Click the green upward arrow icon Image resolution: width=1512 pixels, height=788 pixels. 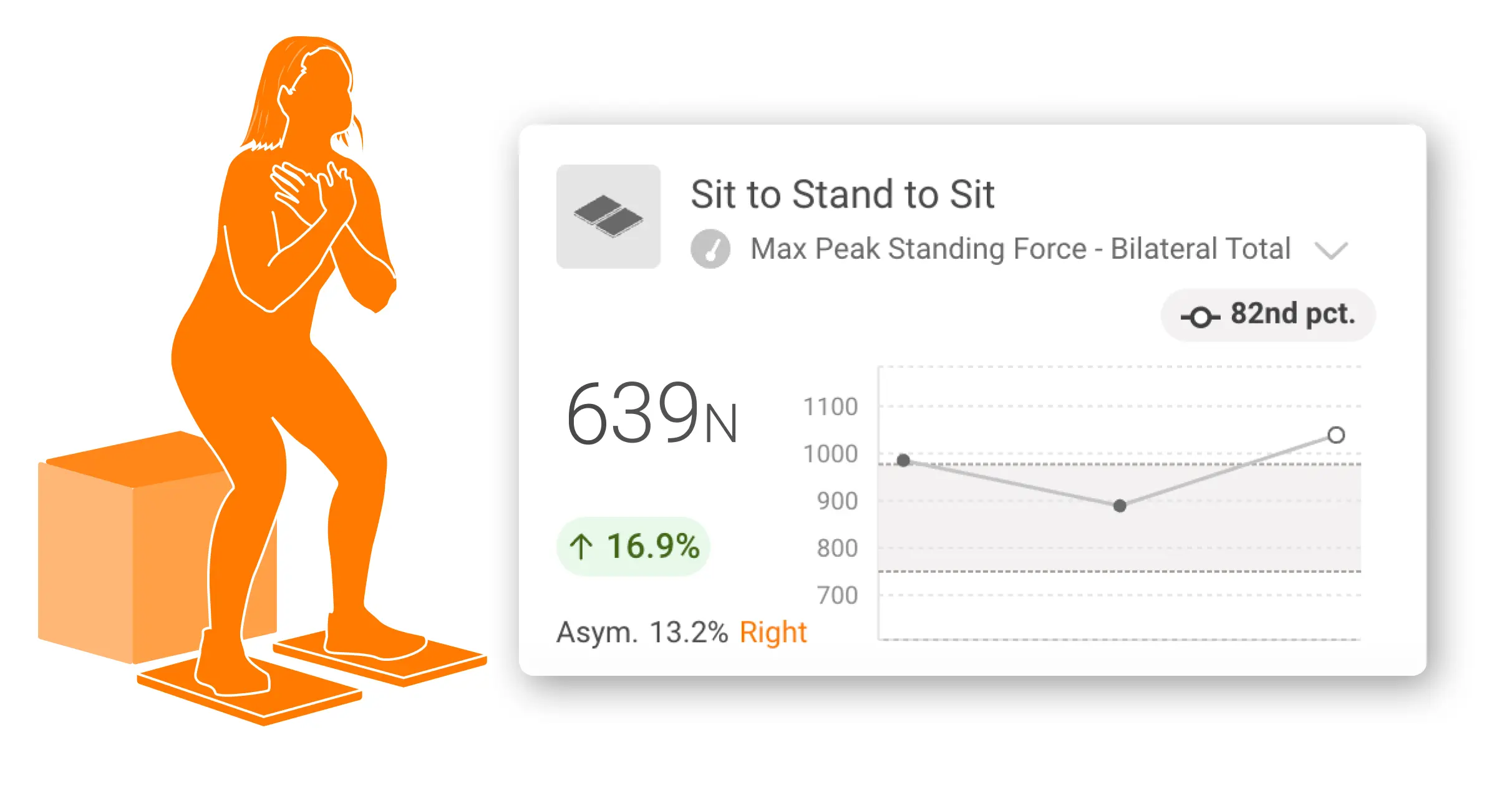(x=581, y=547)
